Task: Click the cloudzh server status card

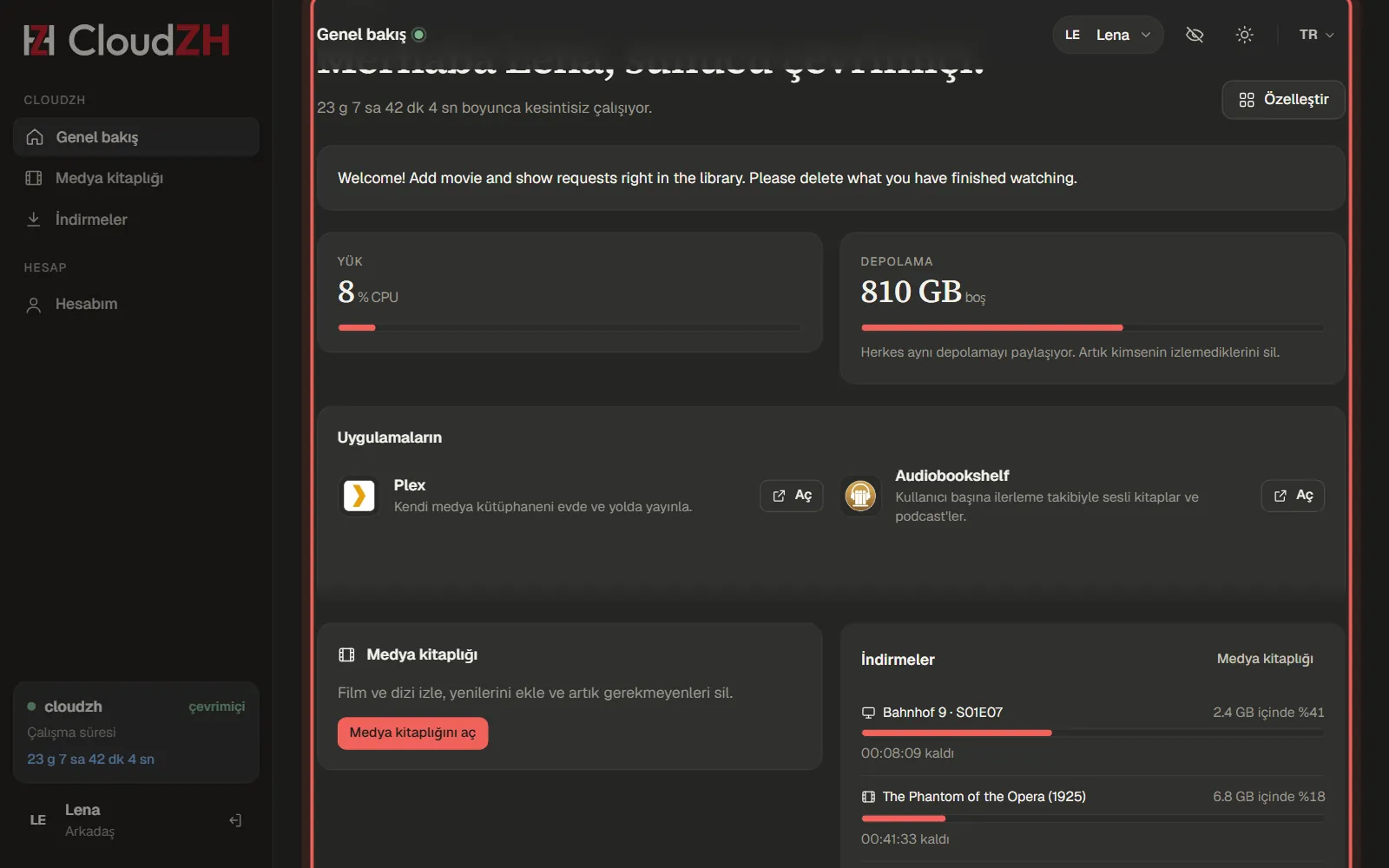Action: point(136,733)
